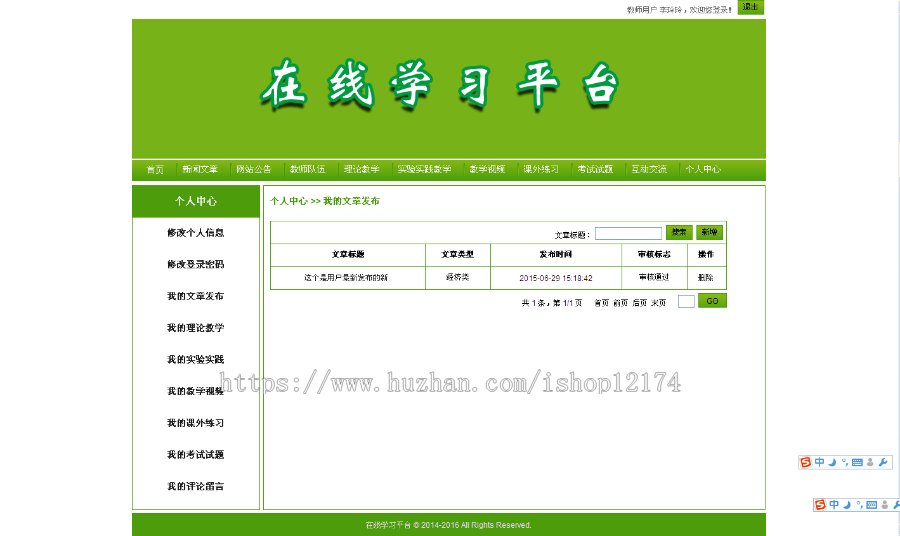Select 我的评论留言 in the sidebar
Screen dimensions: 900x536
196,486
